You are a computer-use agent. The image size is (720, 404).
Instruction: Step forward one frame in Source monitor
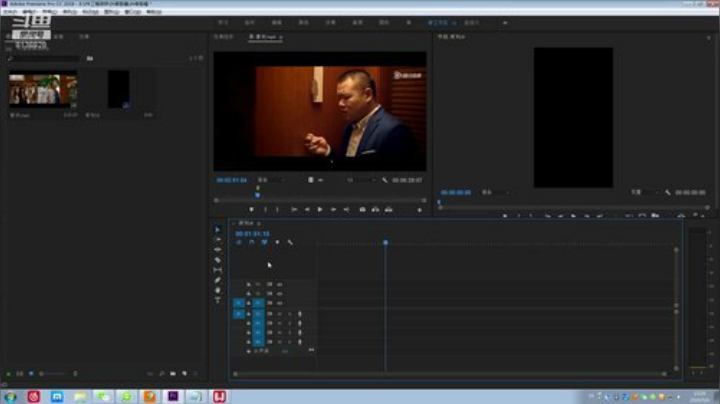(x=333, y=209)
